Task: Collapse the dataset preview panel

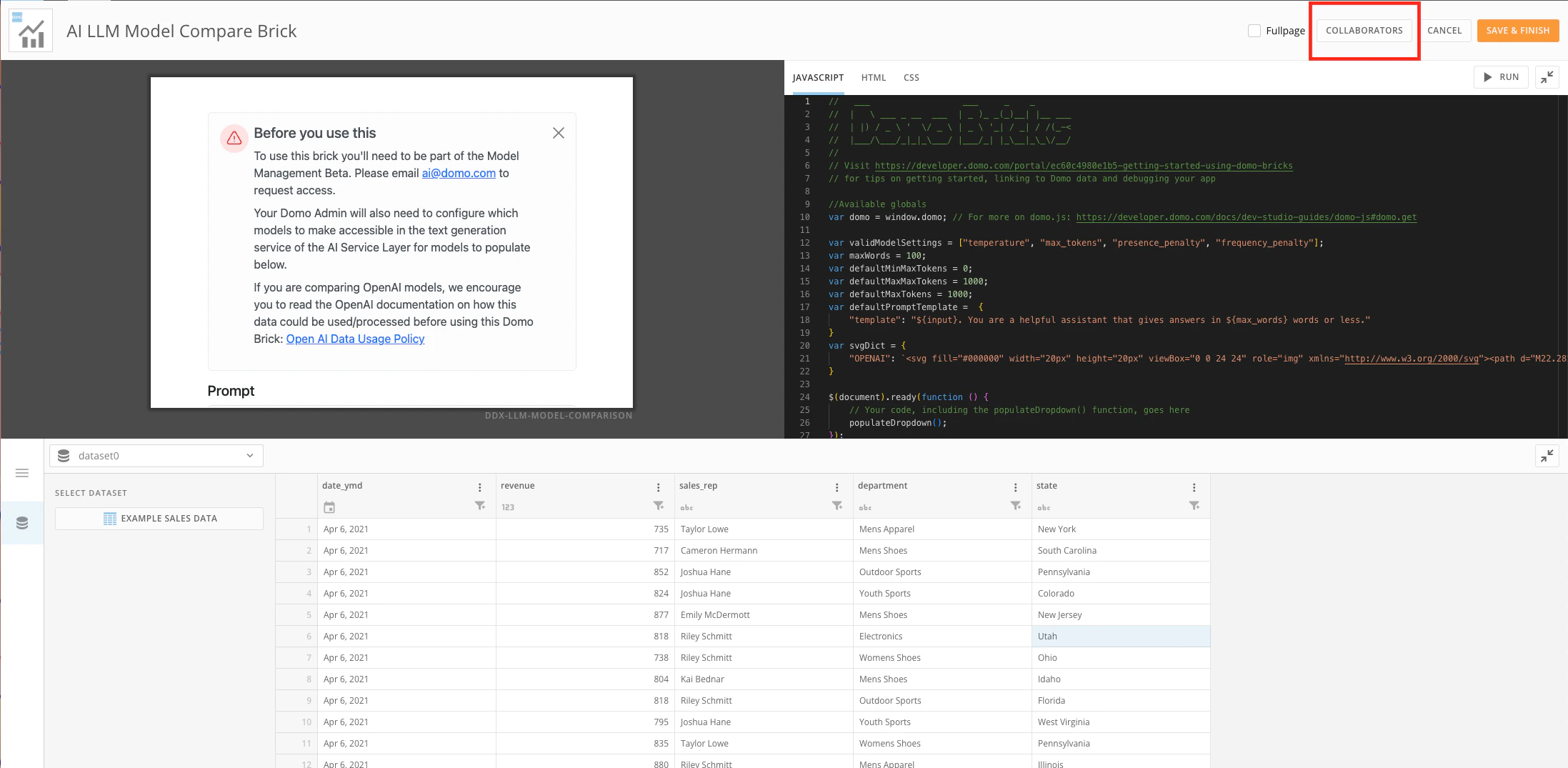Action: pyautogui.click(x=1547, y=456)
